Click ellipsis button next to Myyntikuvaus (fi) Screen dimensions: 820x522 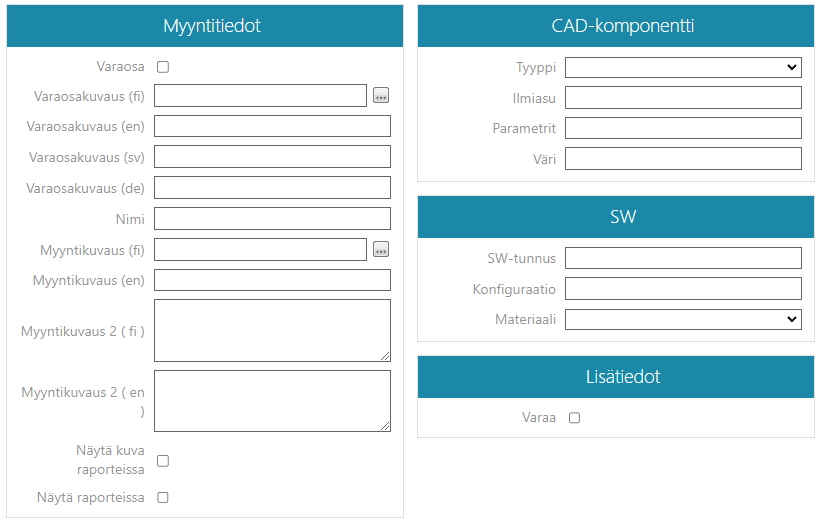click(x=381, y=250)
